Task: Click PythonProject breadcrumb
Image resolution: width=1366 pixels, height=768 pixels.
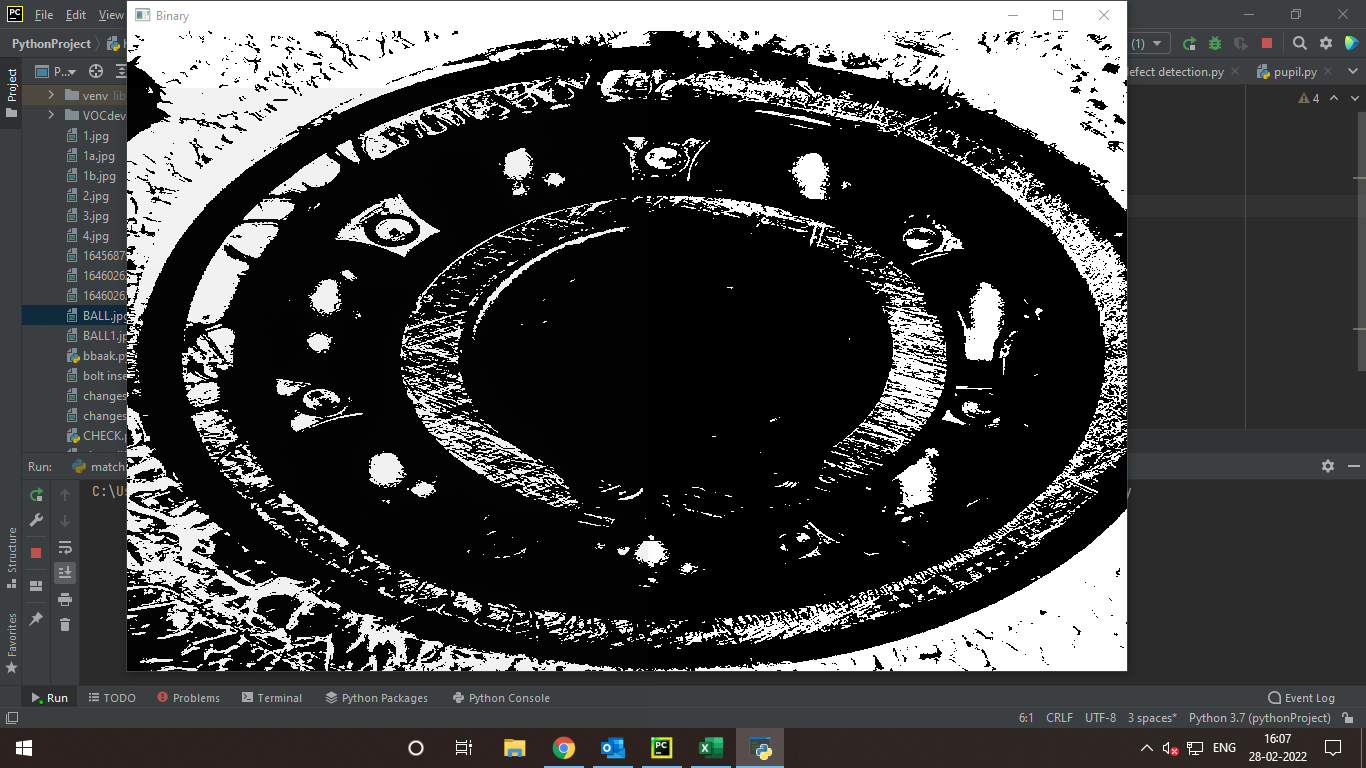Action: (x=51, y=44)
